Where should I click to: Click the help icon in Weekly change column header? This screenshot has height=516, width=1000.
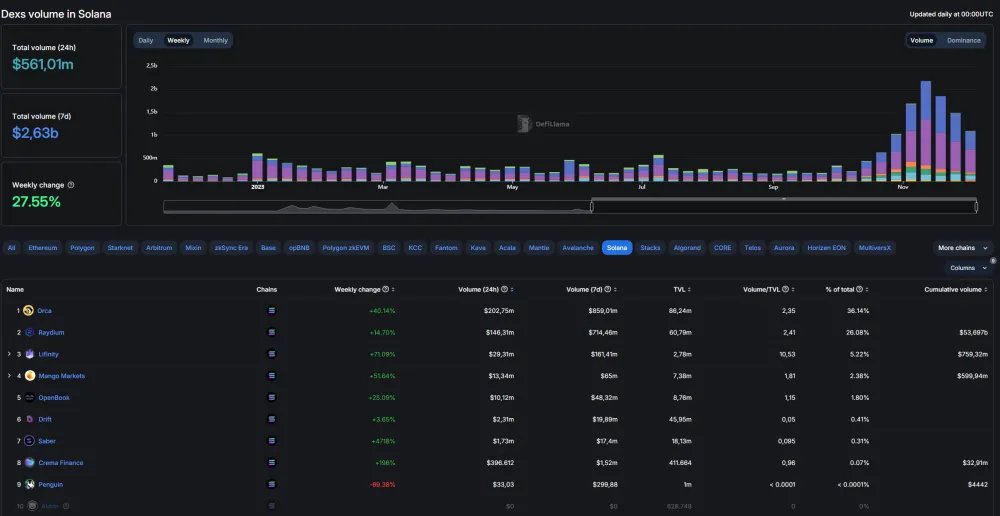click(385, 290)
